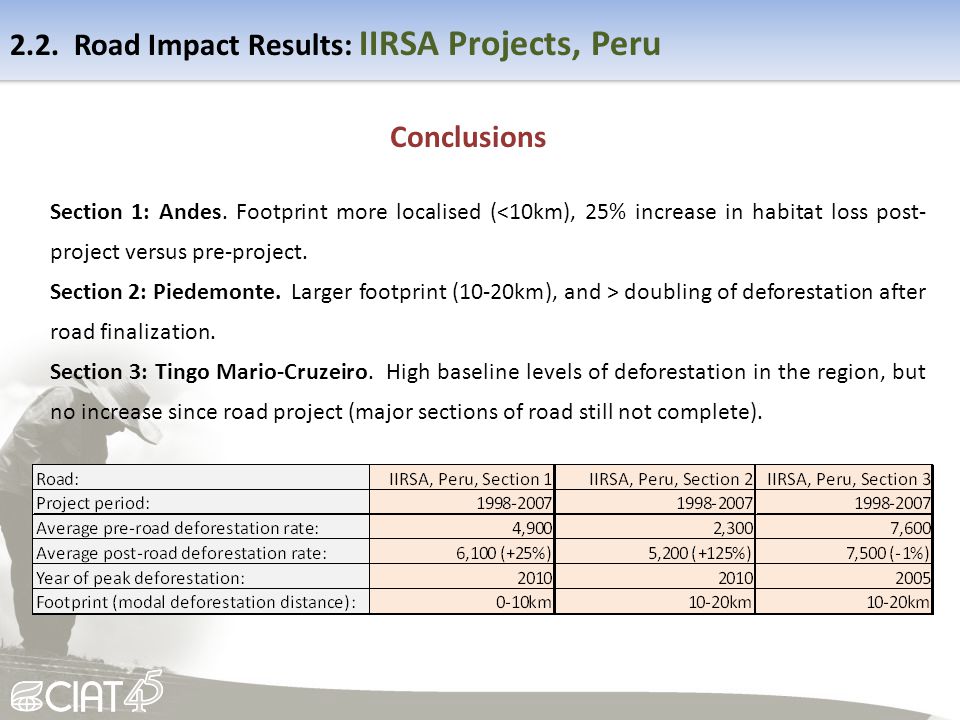Viewport: 960px width, 720px height.
Task: Select the slide title 'IIRSA Projects, Peru'
Action: (509, 43)
